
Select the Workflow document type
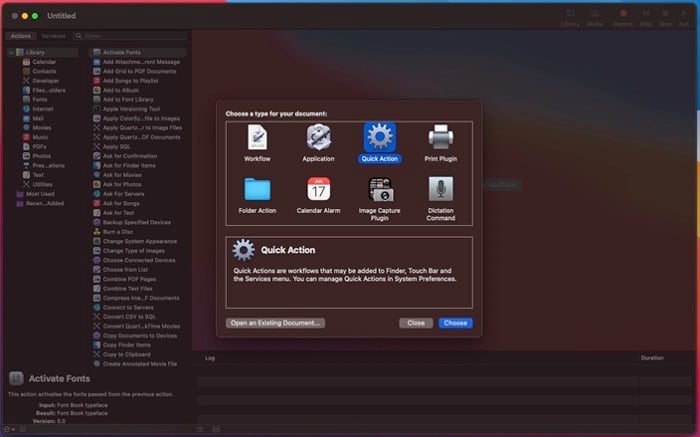[x=257, y=144]
